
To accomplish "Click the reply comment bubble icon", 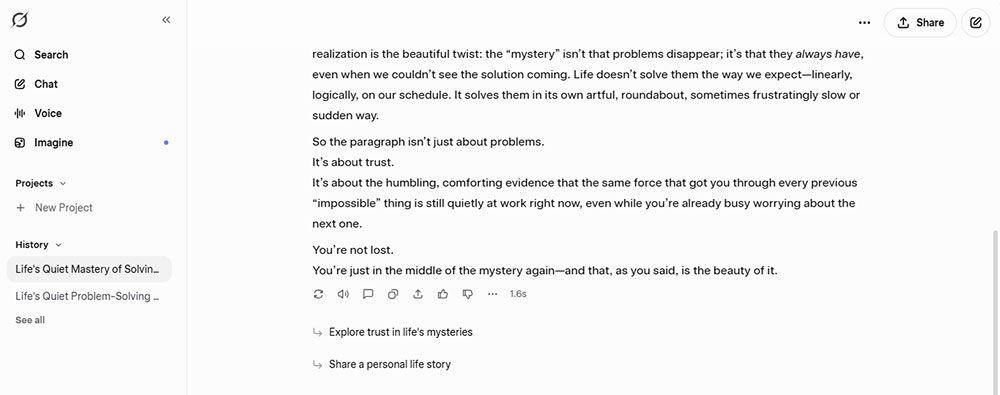I will 368,294.
